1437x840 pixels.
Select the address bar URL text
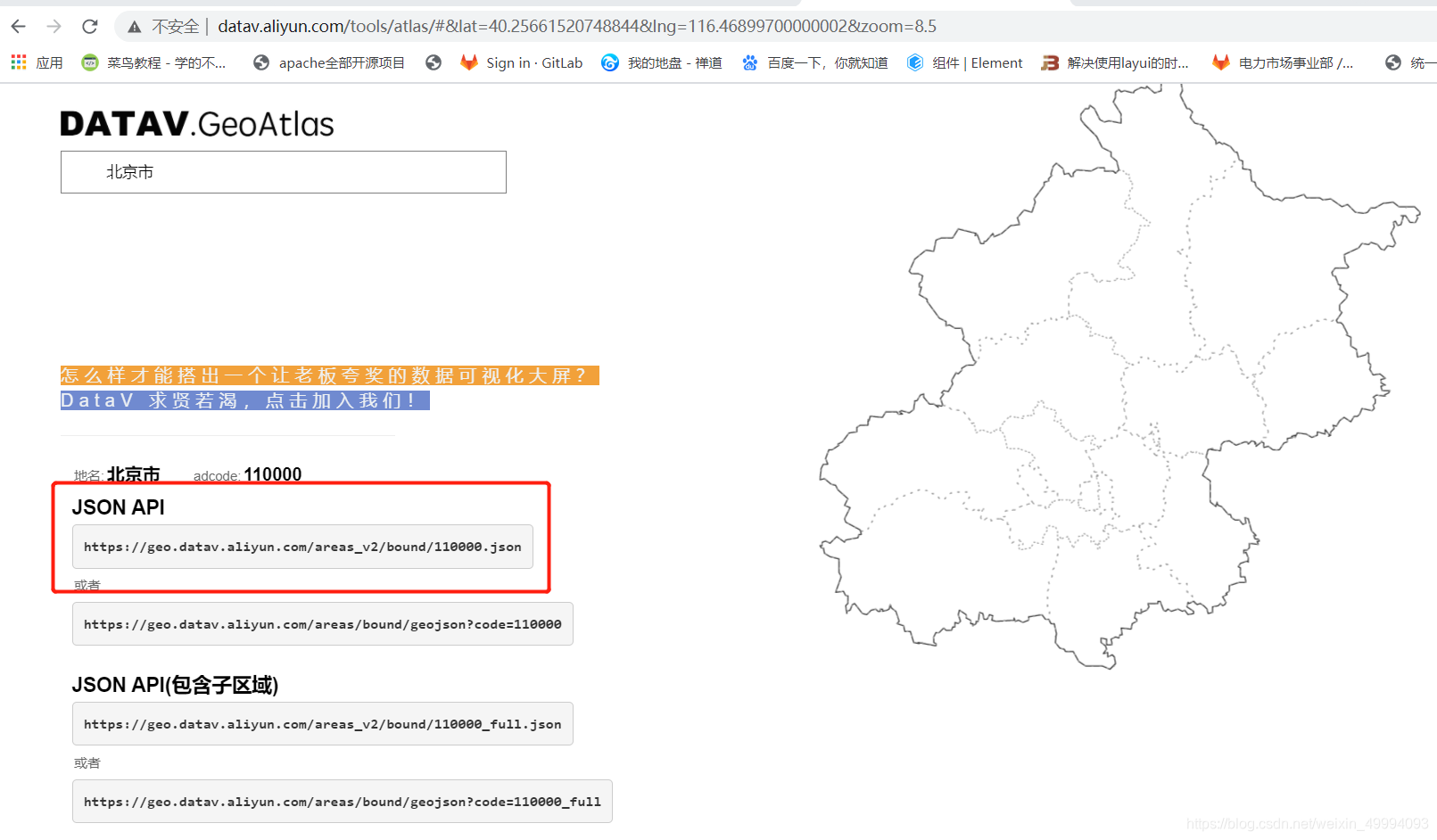577,27
